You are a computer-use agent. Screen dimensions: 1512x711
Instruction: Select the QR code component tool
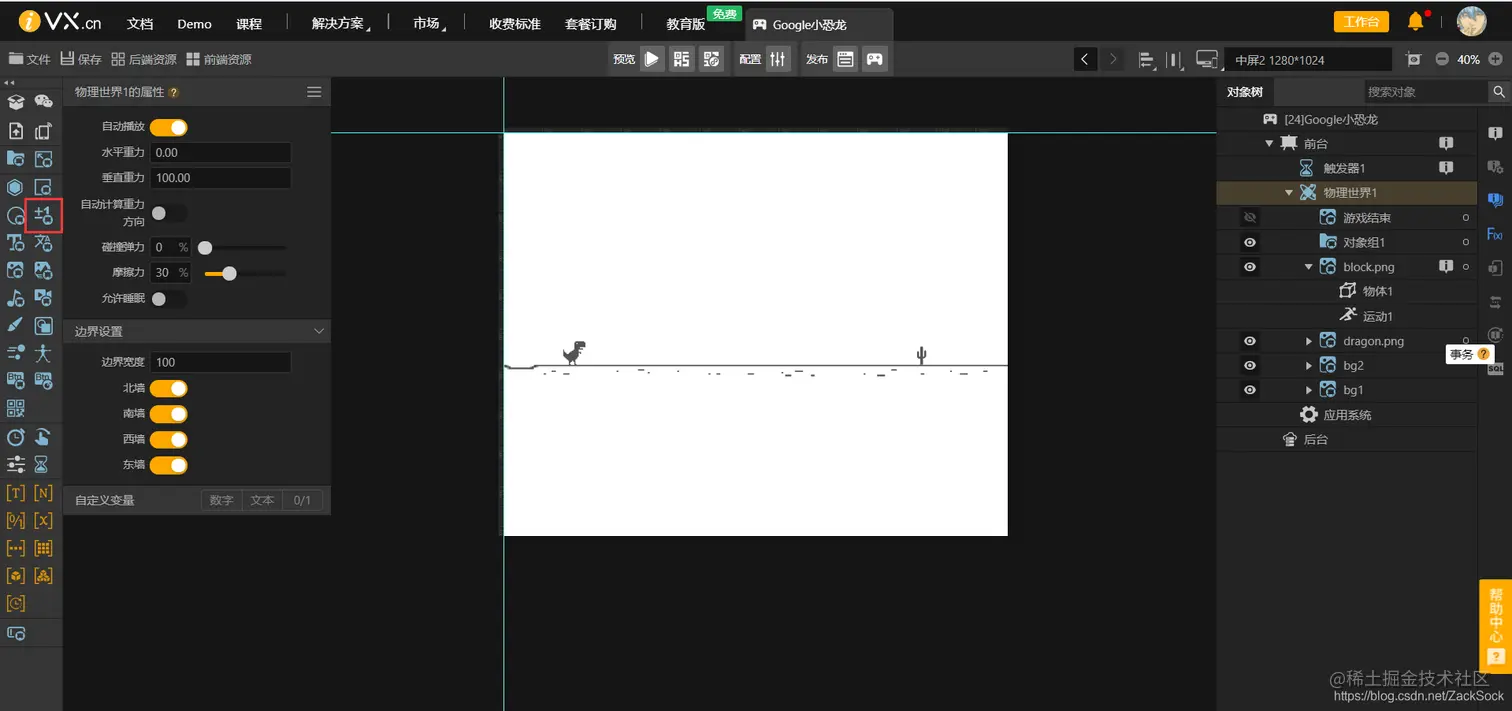[x=16, y=408]
